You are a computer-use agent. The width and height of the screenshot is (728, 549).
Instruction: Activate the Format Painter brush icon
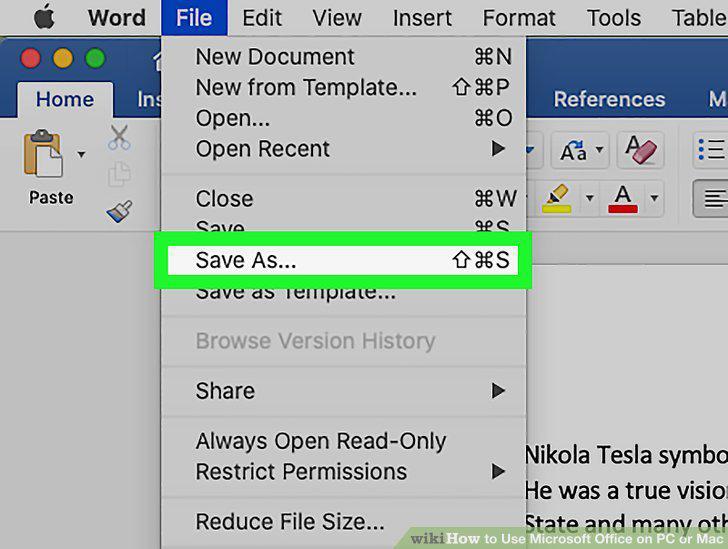coord(119,211)
